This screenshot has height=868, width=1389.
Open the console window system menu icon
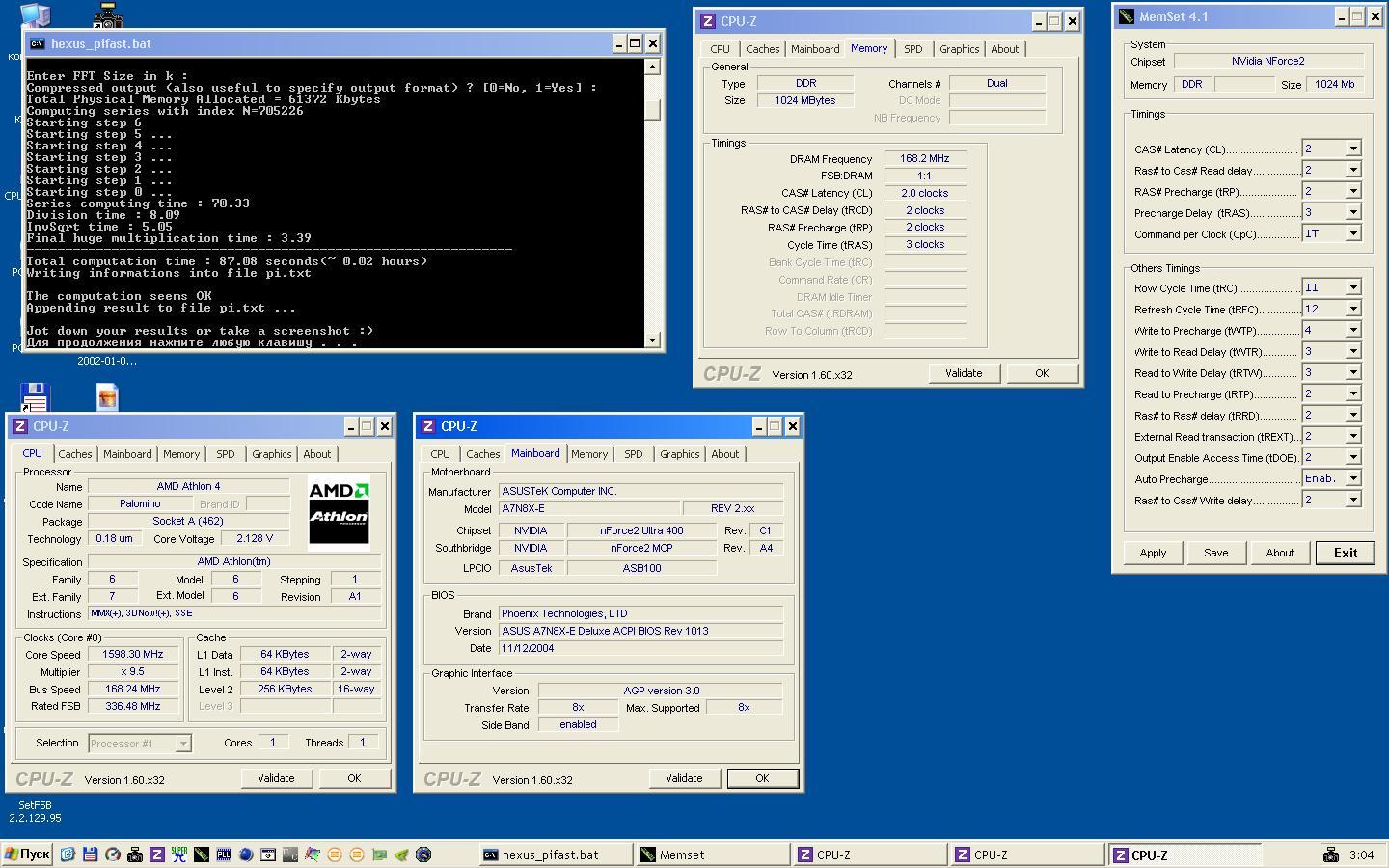pyautogui.click(x=37, y=43)
